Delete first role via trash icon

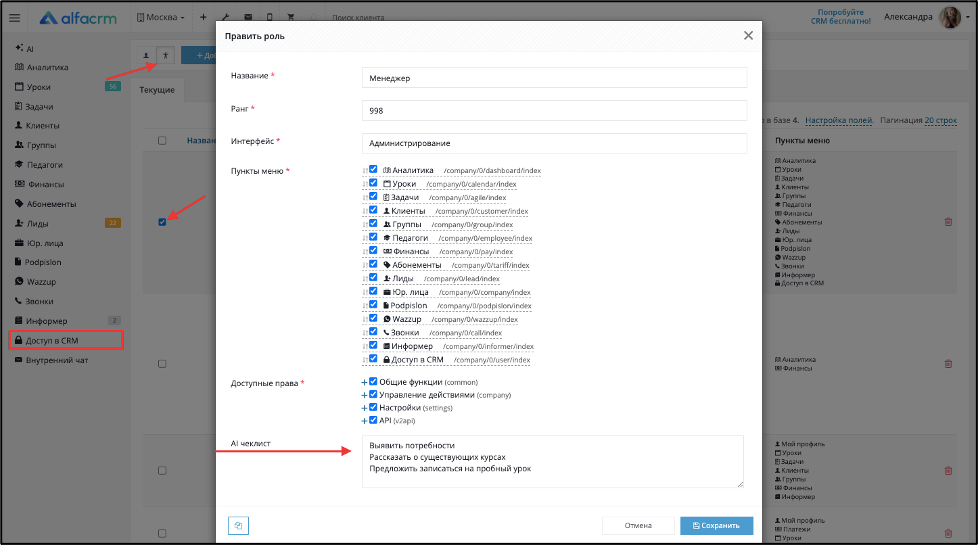click(x=948, y=222)
